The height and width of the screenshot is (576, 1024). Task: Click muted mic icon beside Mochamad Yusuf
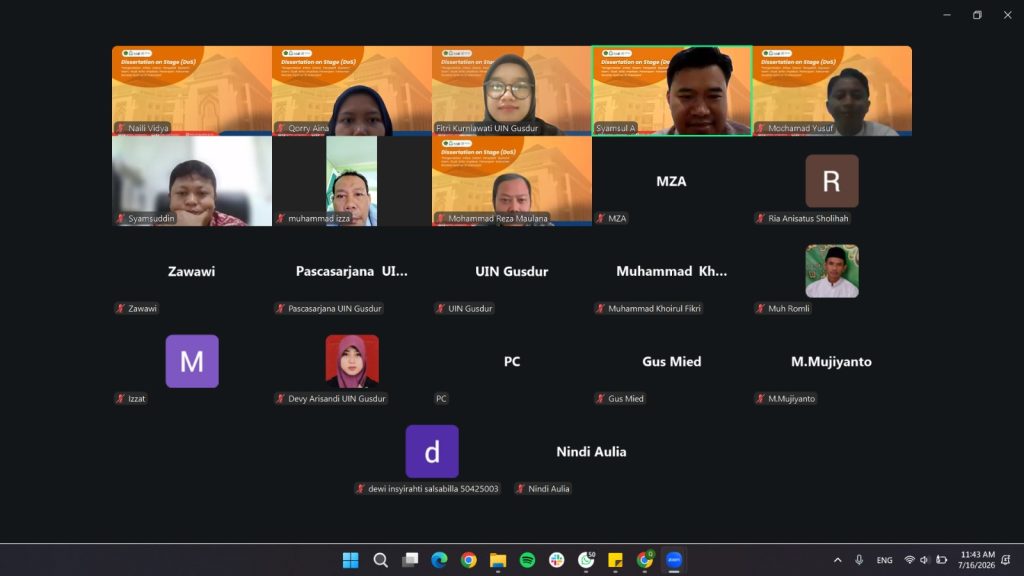(761, 128)
